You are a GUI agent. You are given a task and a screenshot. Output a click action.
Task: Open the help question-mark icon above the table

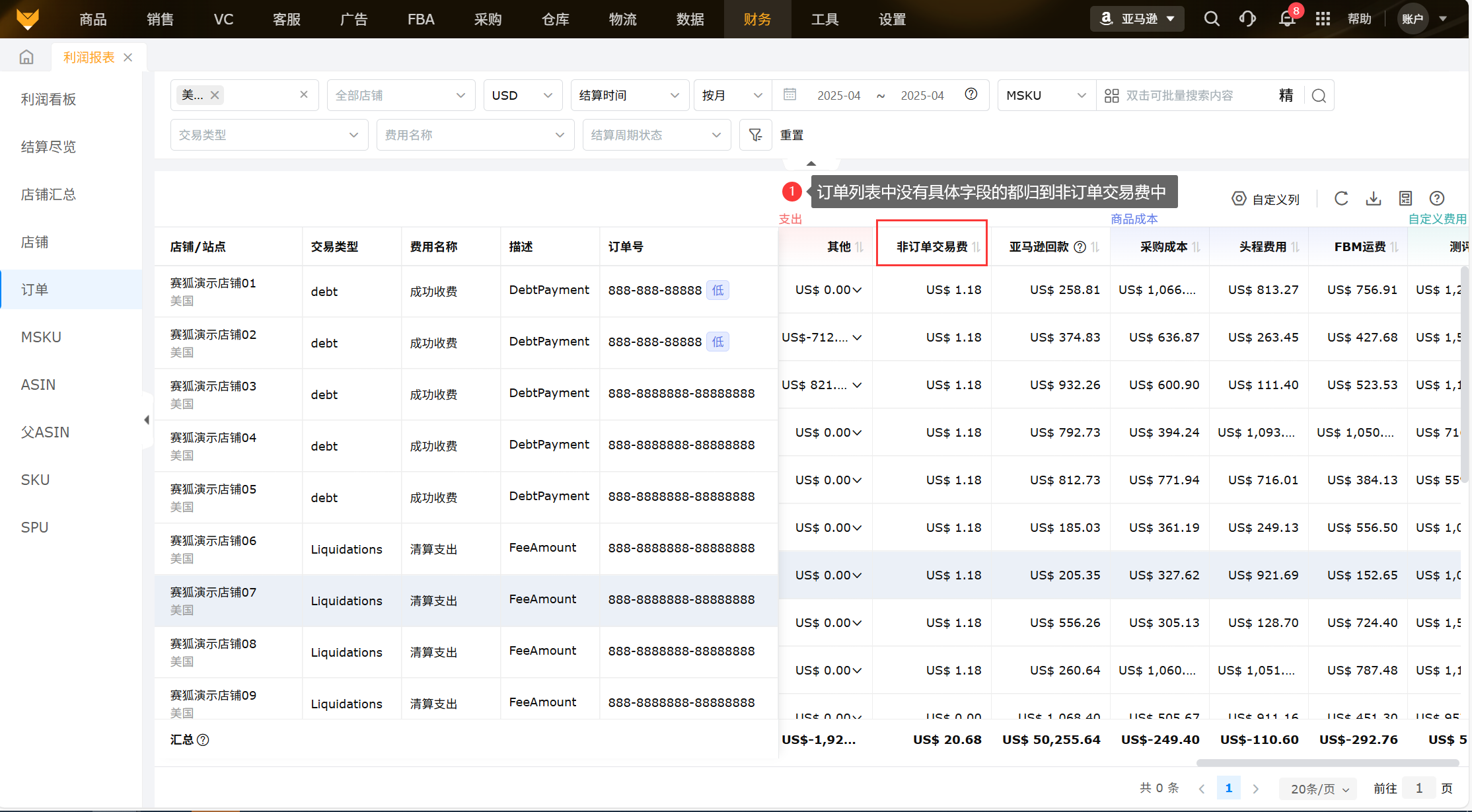(1437, 198)
